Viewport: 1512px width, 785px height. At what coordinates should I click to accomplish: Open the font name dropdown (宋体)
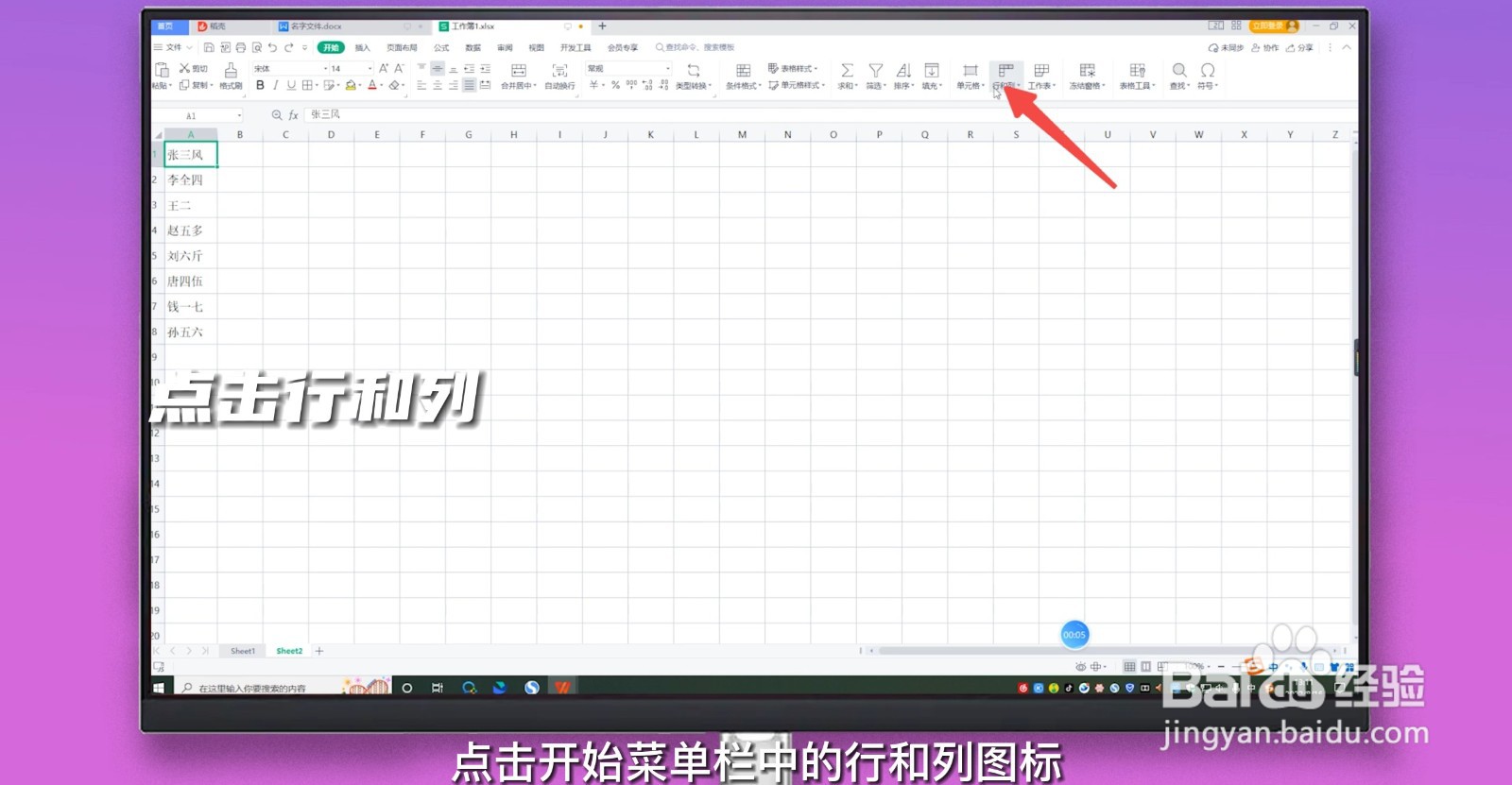[x=289, y=68]
